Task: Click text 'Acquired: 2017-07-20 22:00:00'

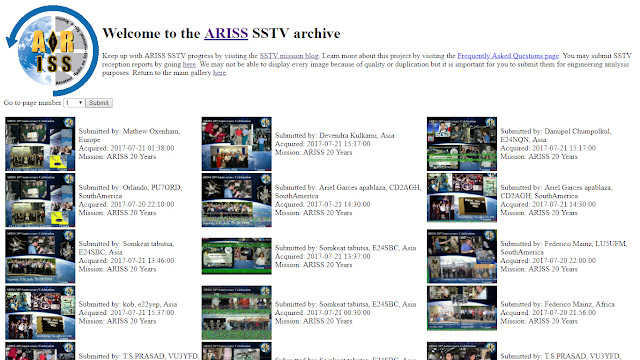Action: coord(548,261)
